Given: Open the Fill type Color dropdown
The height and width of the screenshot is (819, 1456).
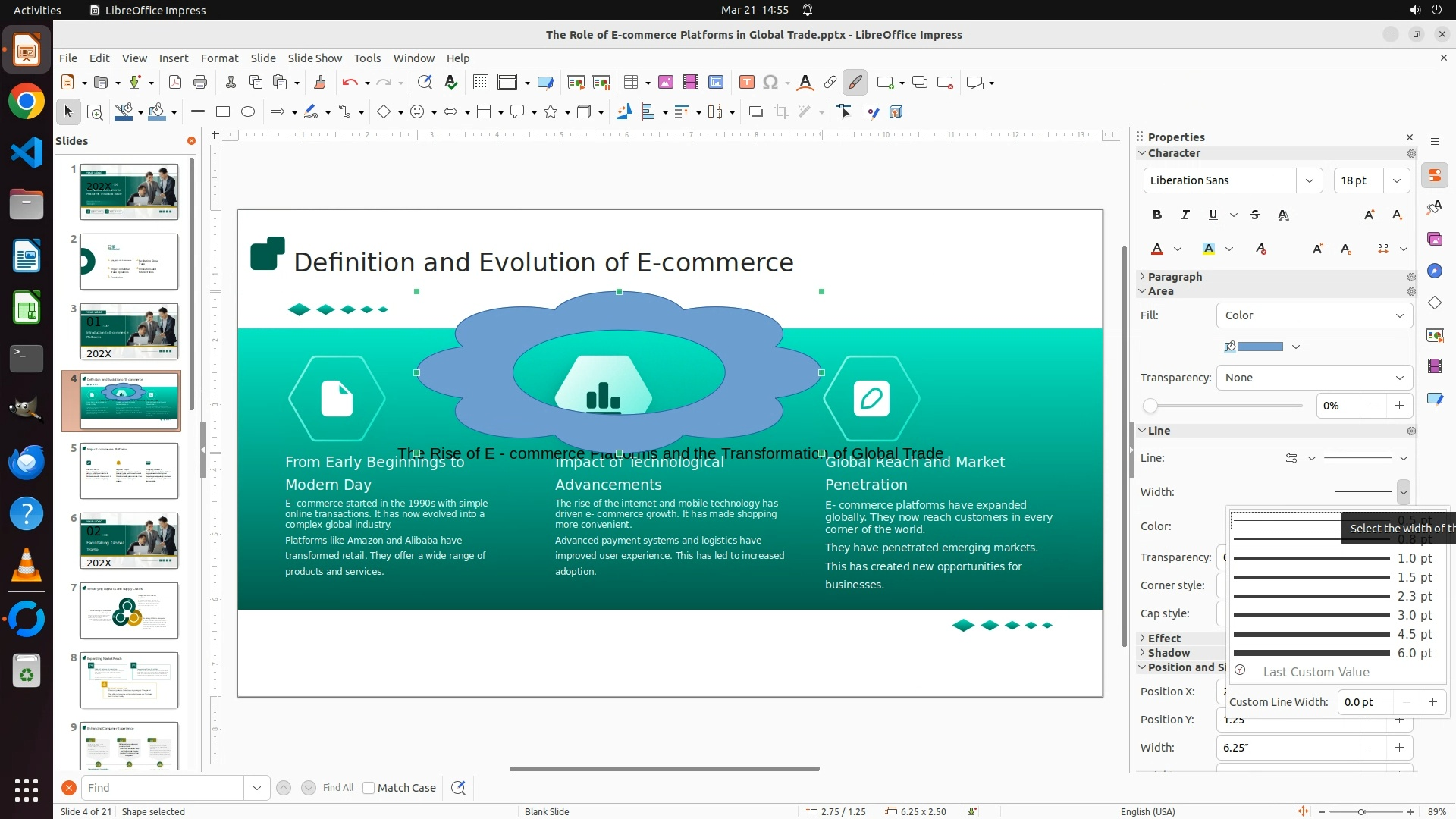Looking at the screenshot, I should pos(1313,315).
